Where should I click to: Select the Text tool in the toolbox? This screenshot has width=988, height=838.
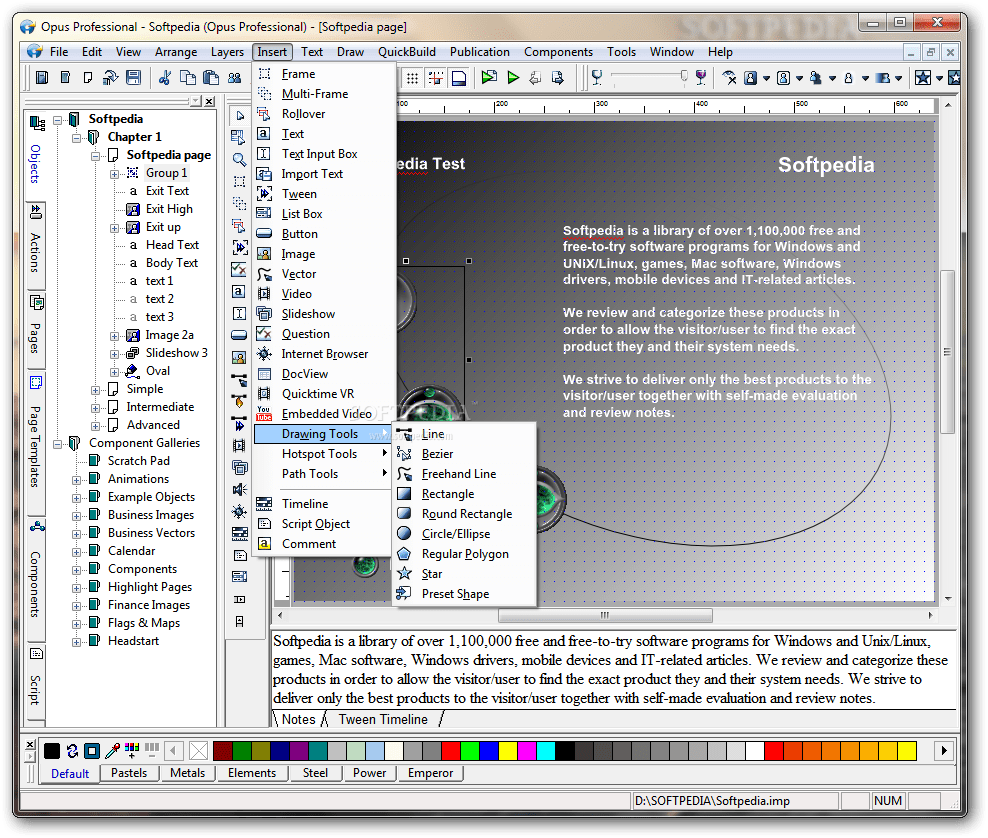coord(239,291)
